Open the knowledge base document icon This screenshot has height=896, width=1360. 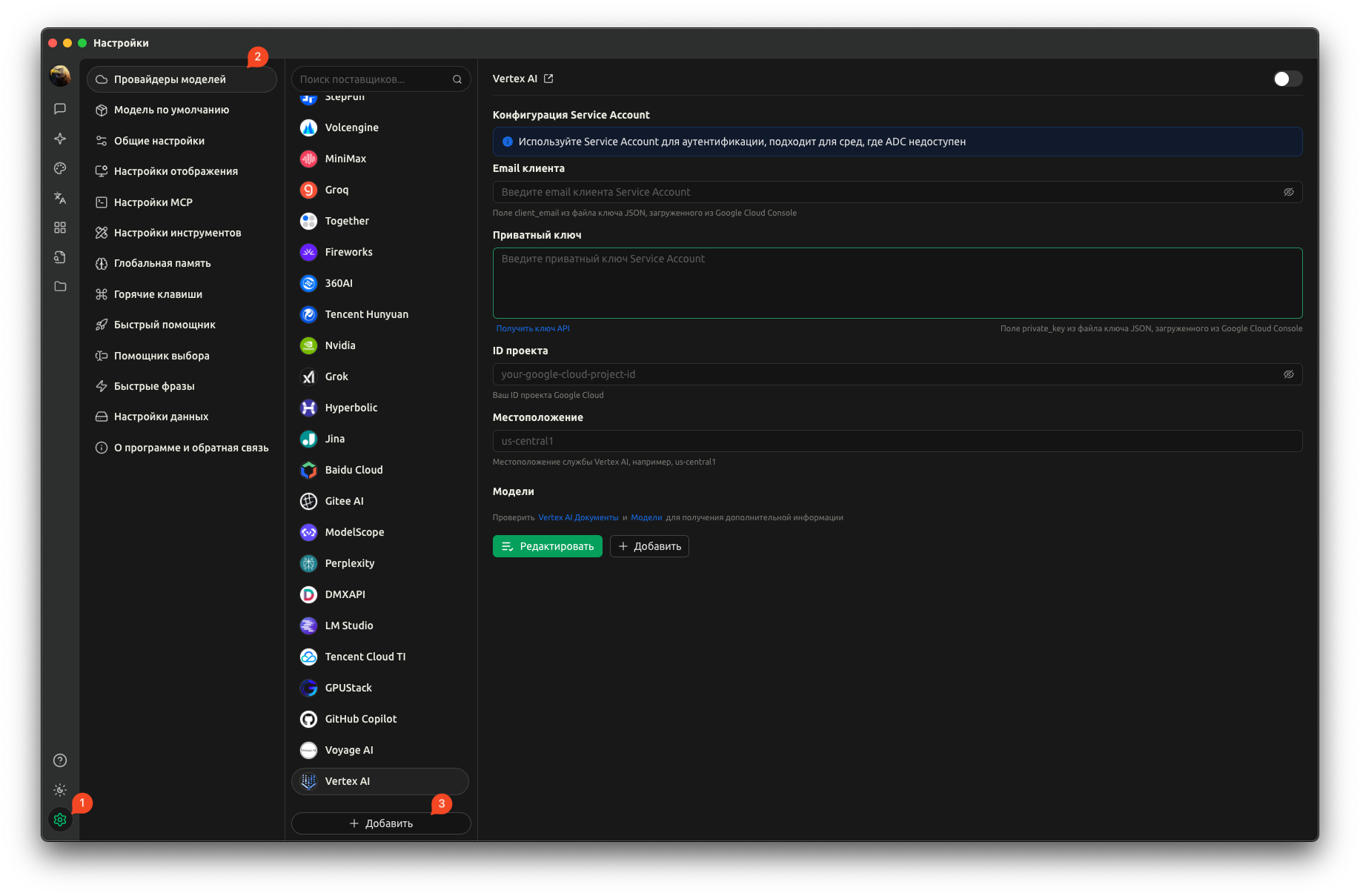(60, 257)
